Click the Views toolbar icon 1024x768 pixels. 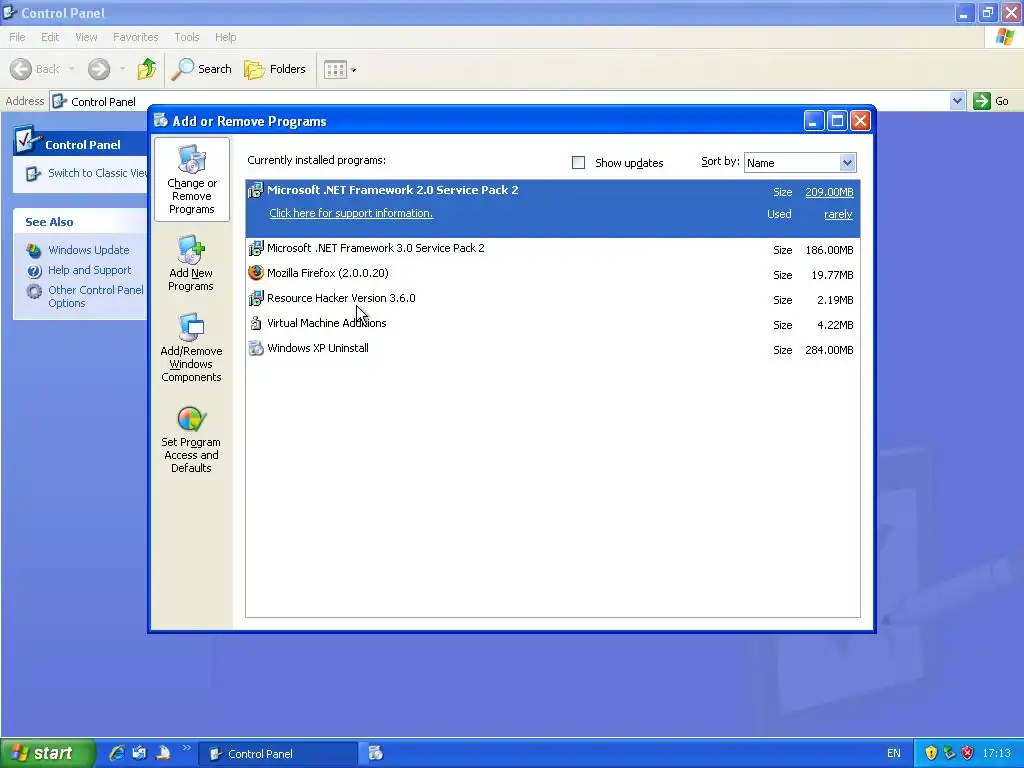click(335, 69)
